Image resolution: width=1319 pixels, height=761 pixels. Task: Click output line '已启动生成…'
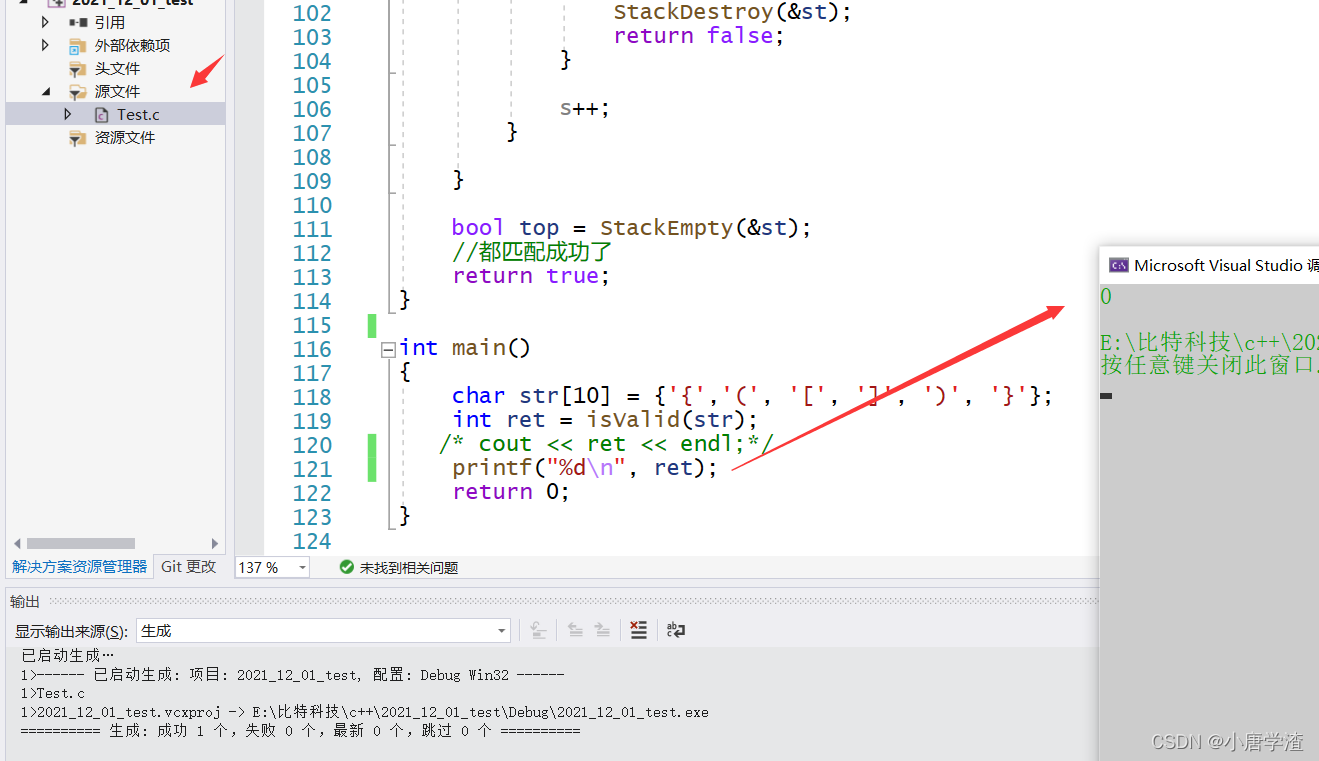(x=68, y=656)
